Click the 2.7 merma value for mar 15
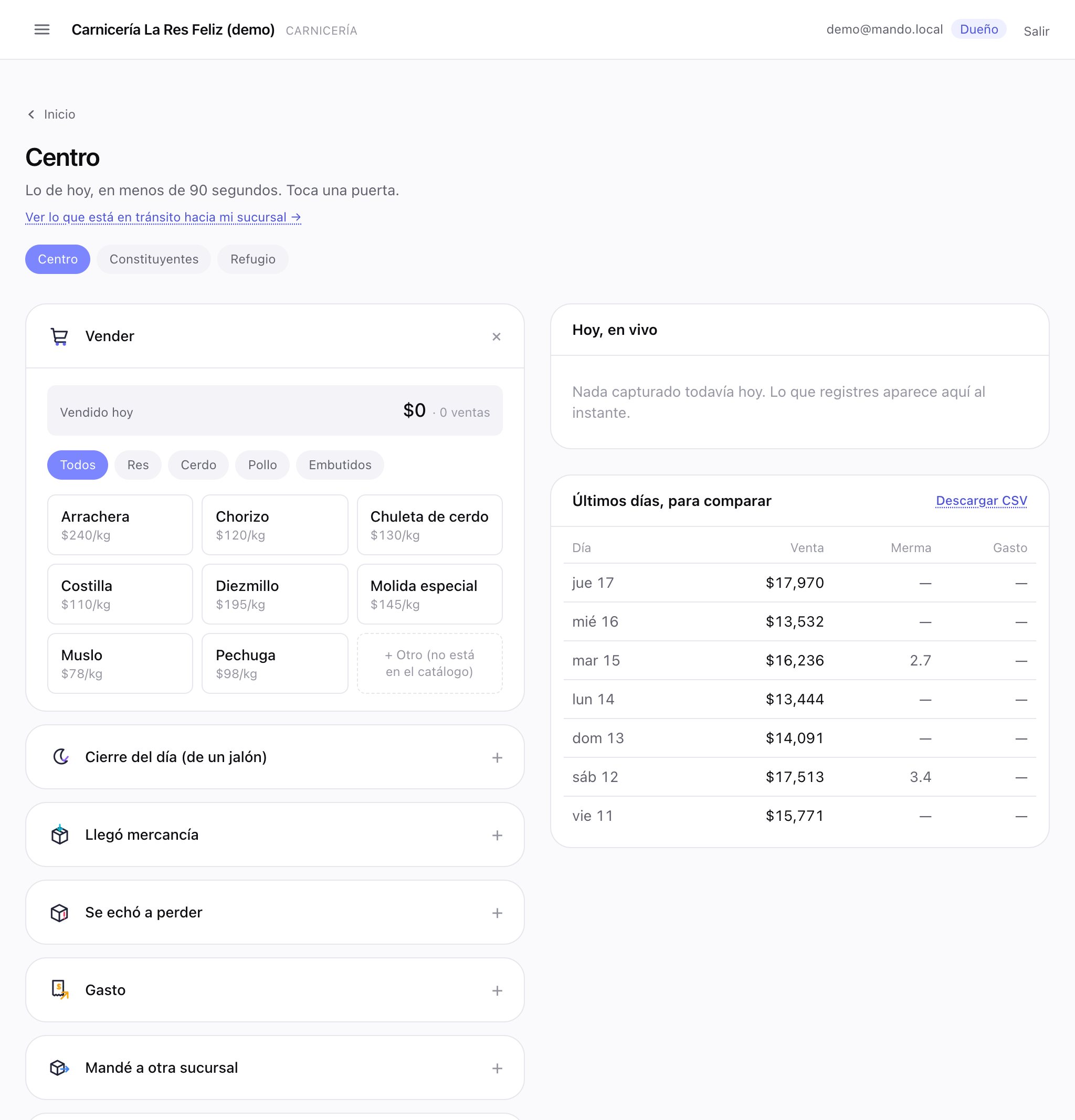 [x=920, y=661]
